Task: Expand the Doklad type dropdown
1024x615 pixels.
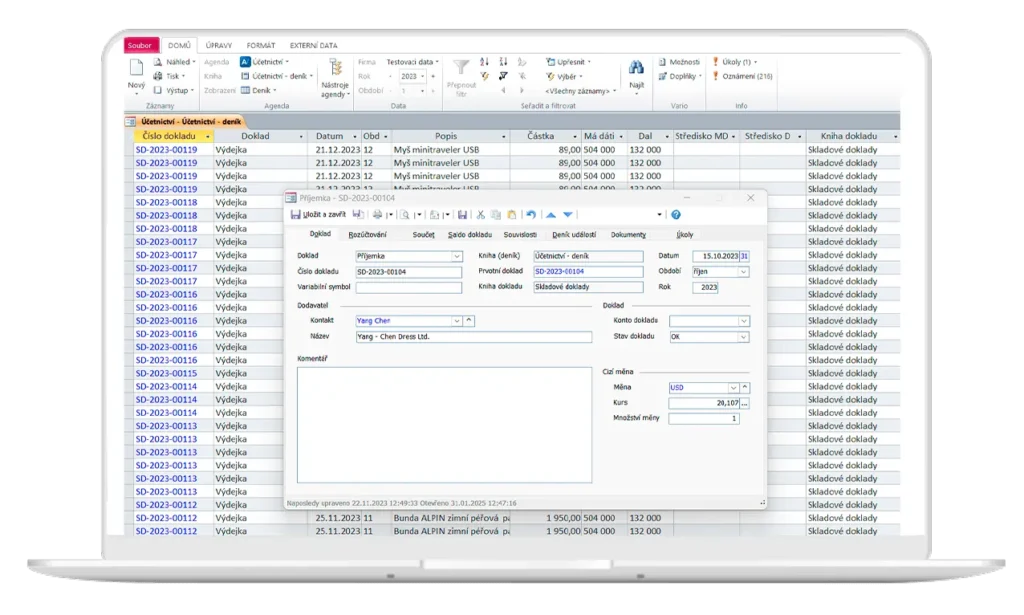Action: click(x=457, y=256)
